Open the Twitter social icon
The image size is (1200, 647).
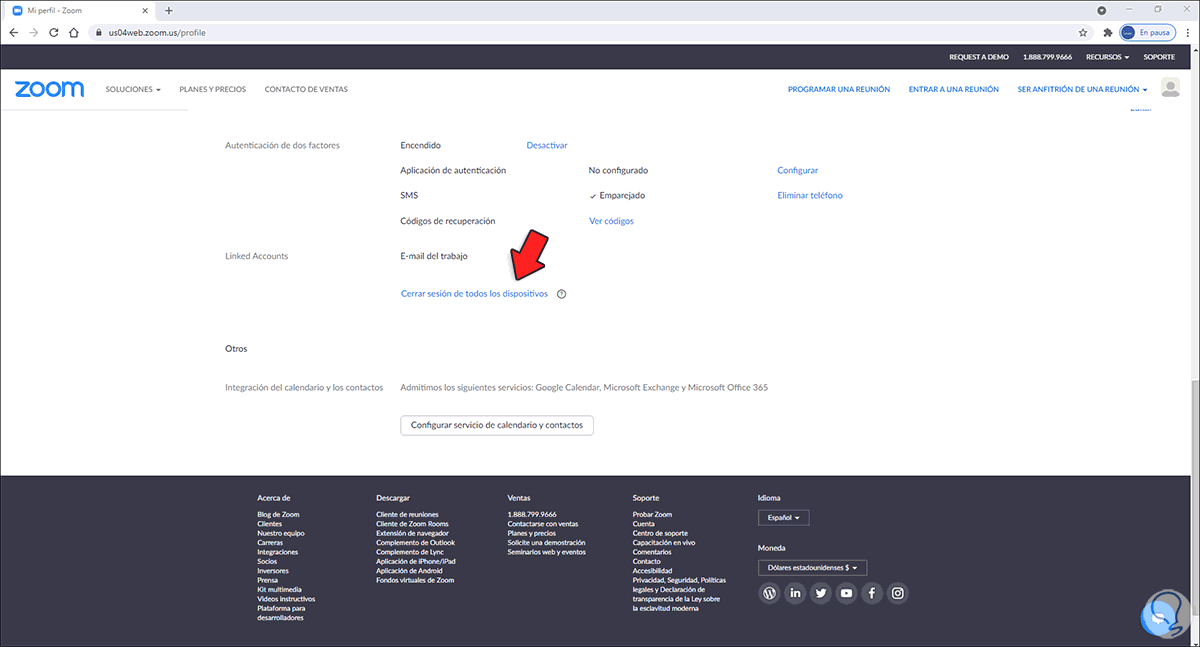821,593
